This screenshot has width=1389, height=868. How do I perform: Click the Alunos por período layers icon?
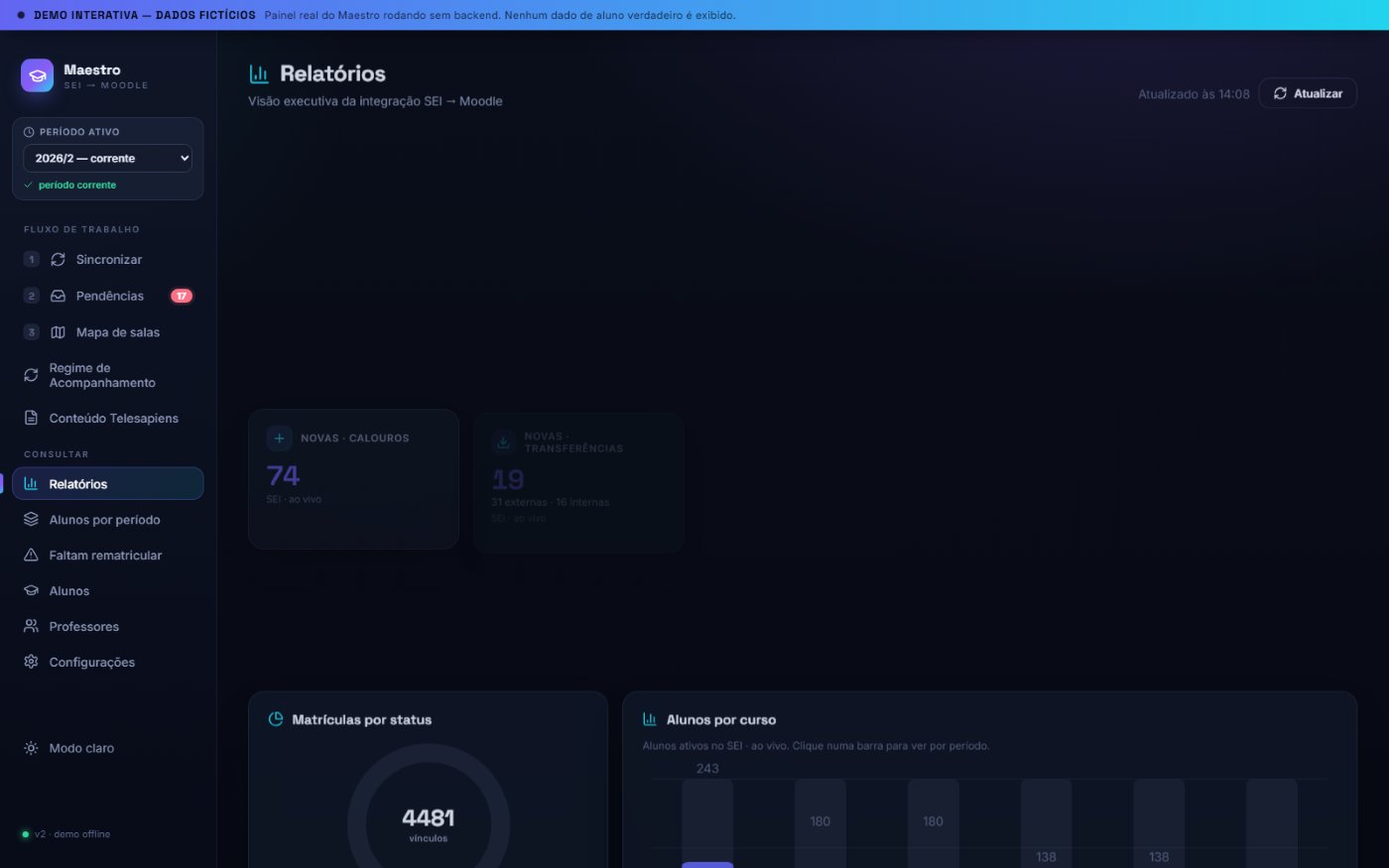(31, 520)
